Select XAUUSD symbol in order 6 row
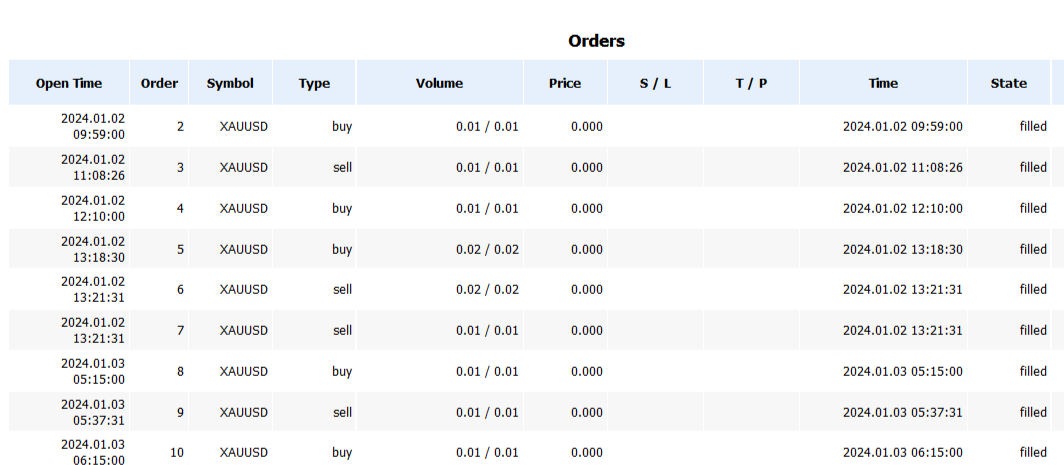The image size is (1064, 465). point(244,289)
